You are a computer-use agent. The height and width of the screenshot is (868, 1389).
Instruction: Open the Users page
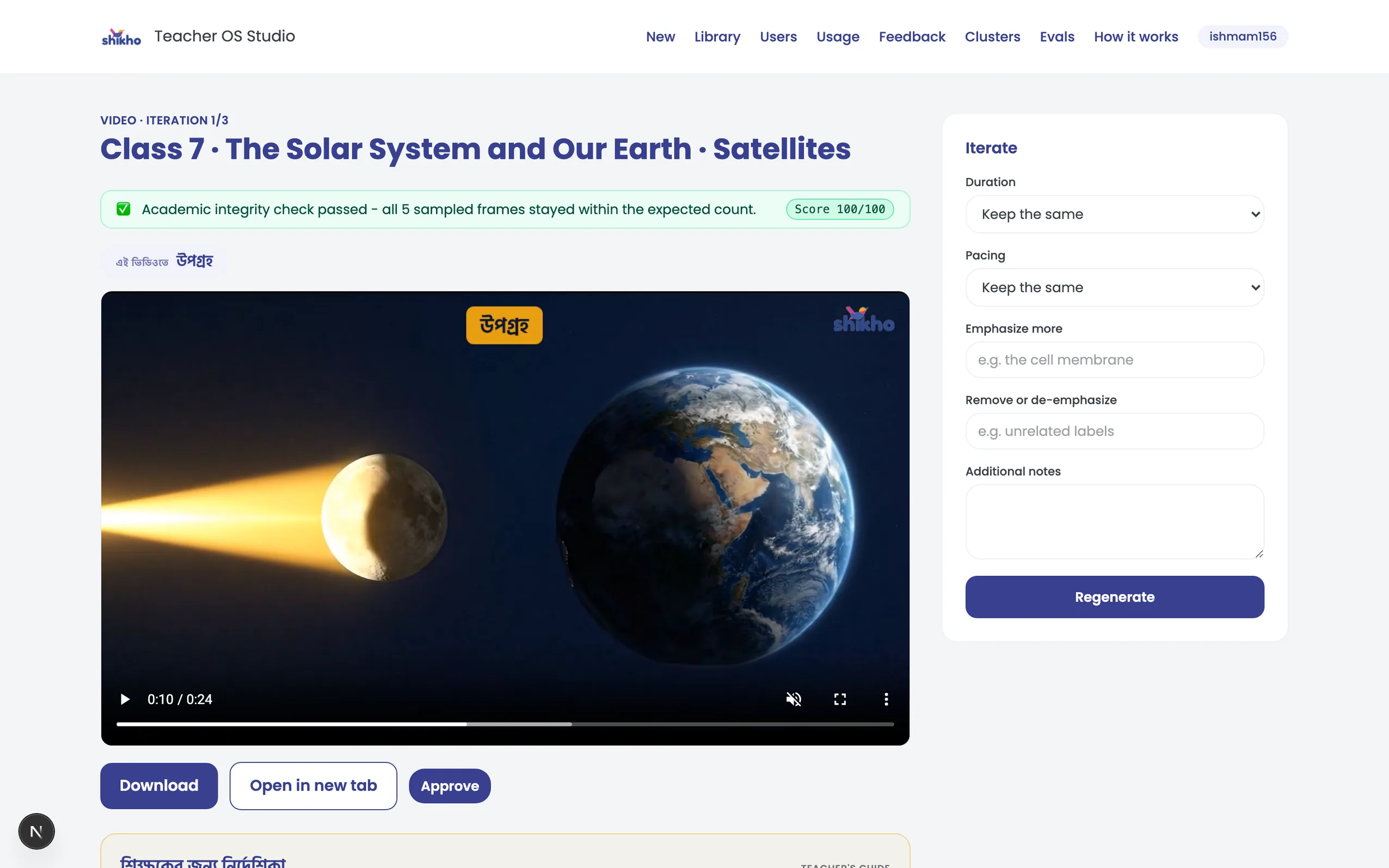778,37
